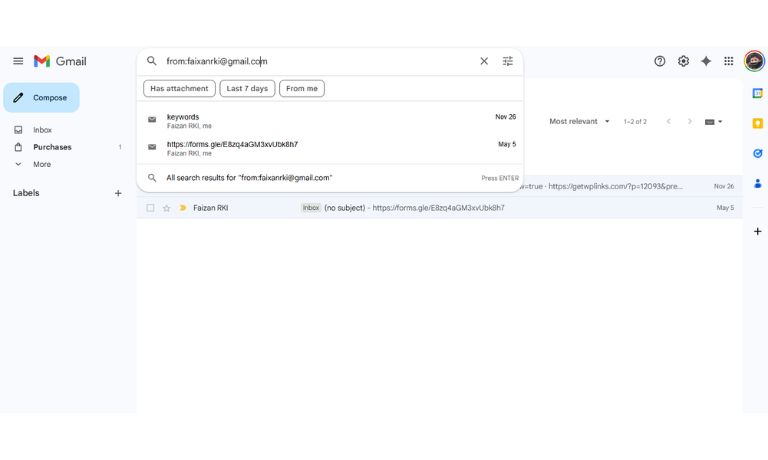Select the Faizan RKI email checkbox
768x460 pixels.
point(150,208)
